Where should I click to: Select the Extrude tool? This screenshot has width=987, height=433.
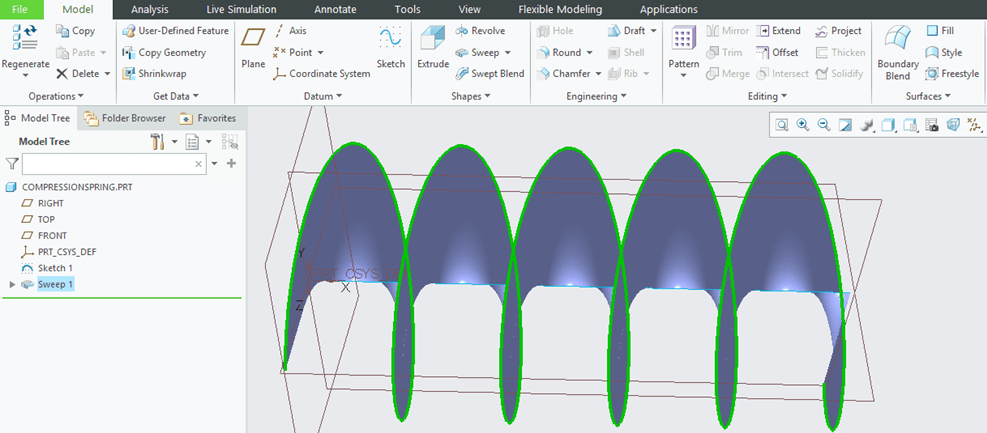433,48
